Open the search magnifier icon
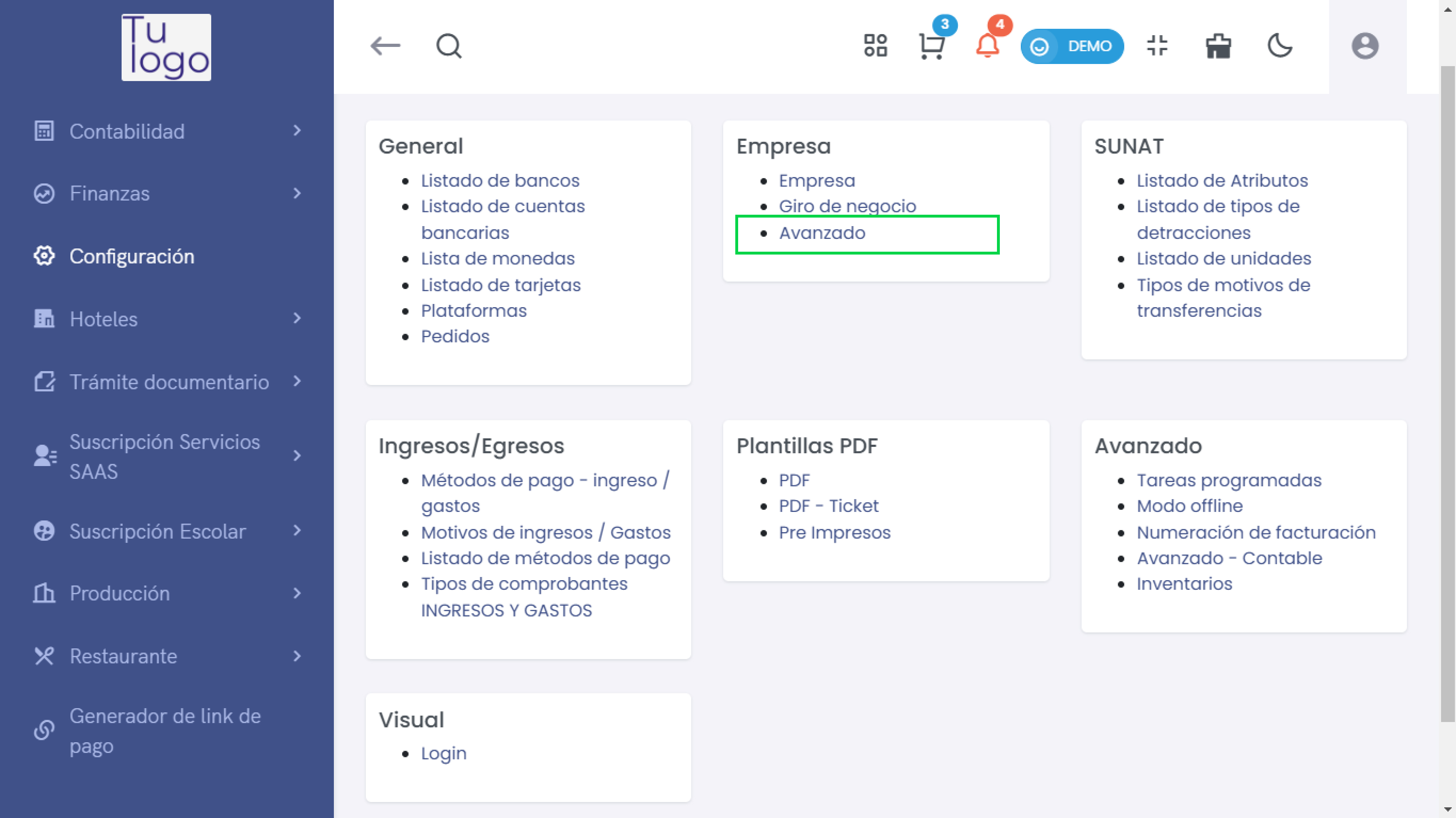This screenshot has width=1456, height=818. [449, 46]
